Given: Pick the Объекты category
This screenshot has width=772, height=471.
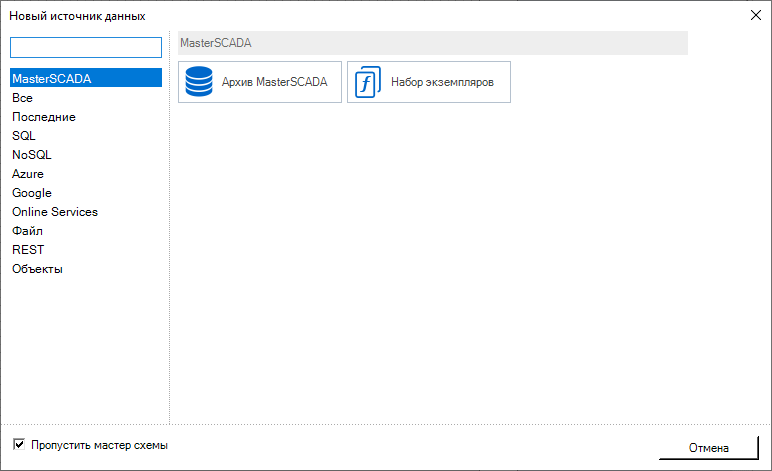Looking at the screenshot, I should [x=86, y=269].
